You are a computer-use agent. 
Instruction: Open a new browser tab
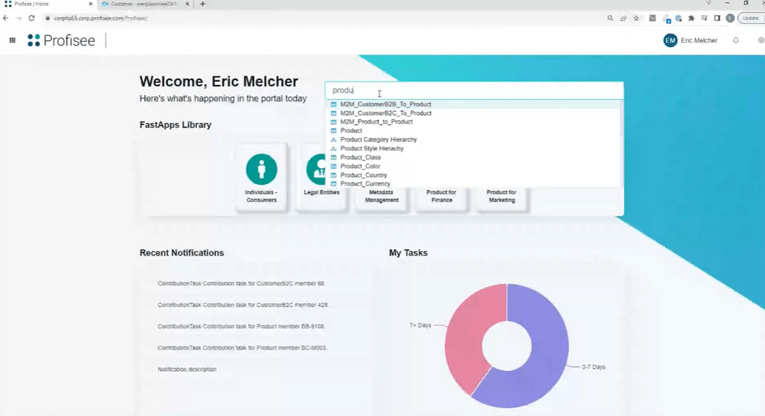click(202, 4)
